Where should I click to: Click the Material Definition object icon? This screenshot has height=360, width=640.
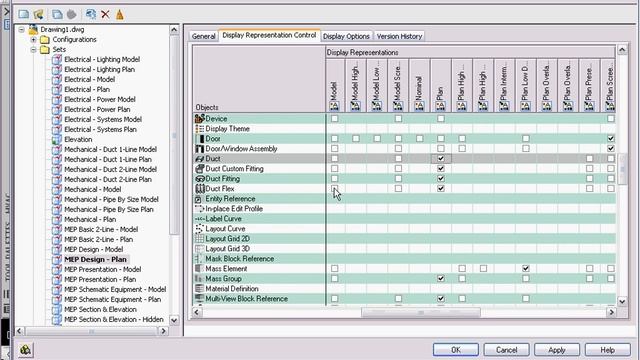coord(200,289)
